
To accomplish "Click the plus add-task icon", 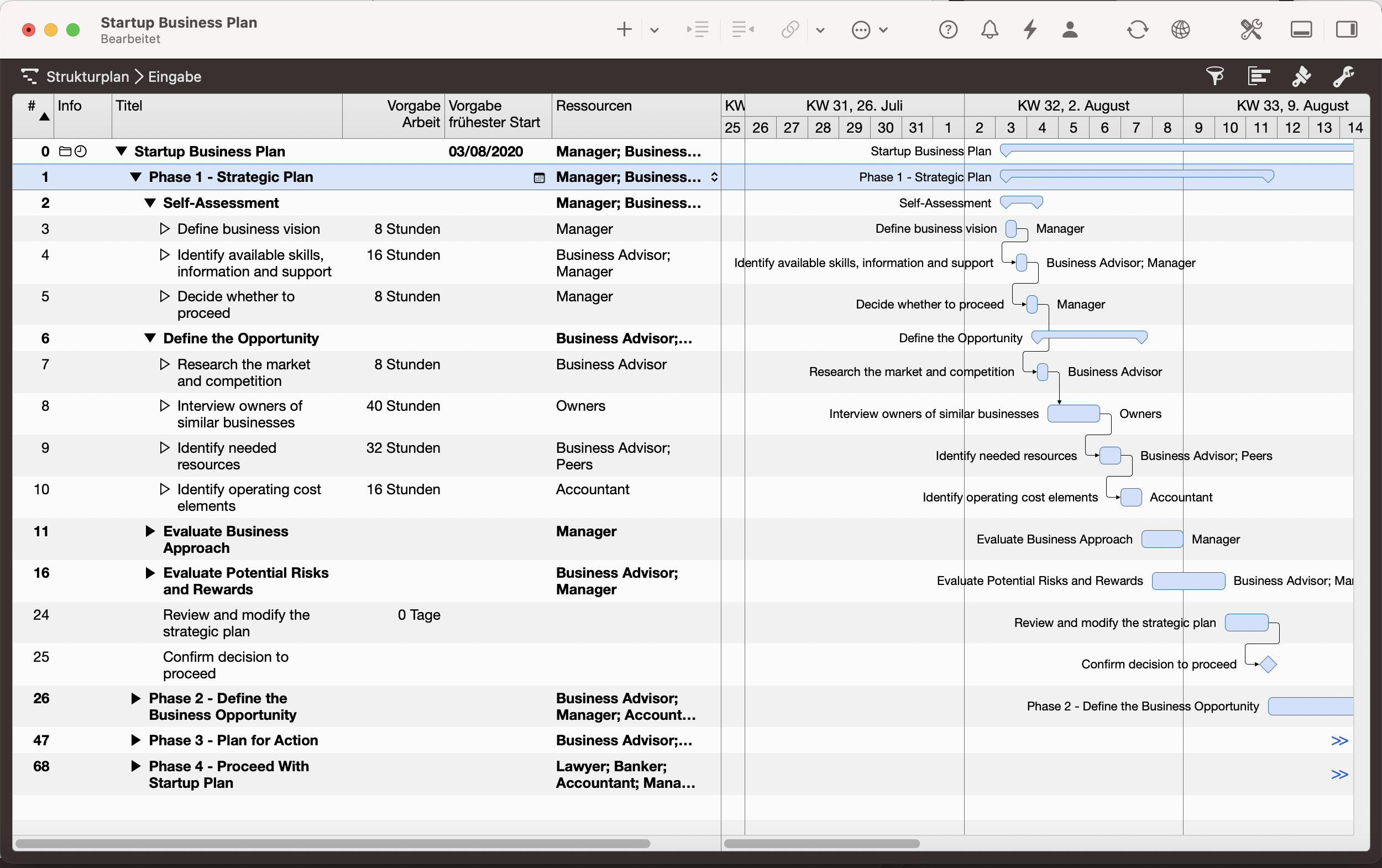I will (624, 29).
